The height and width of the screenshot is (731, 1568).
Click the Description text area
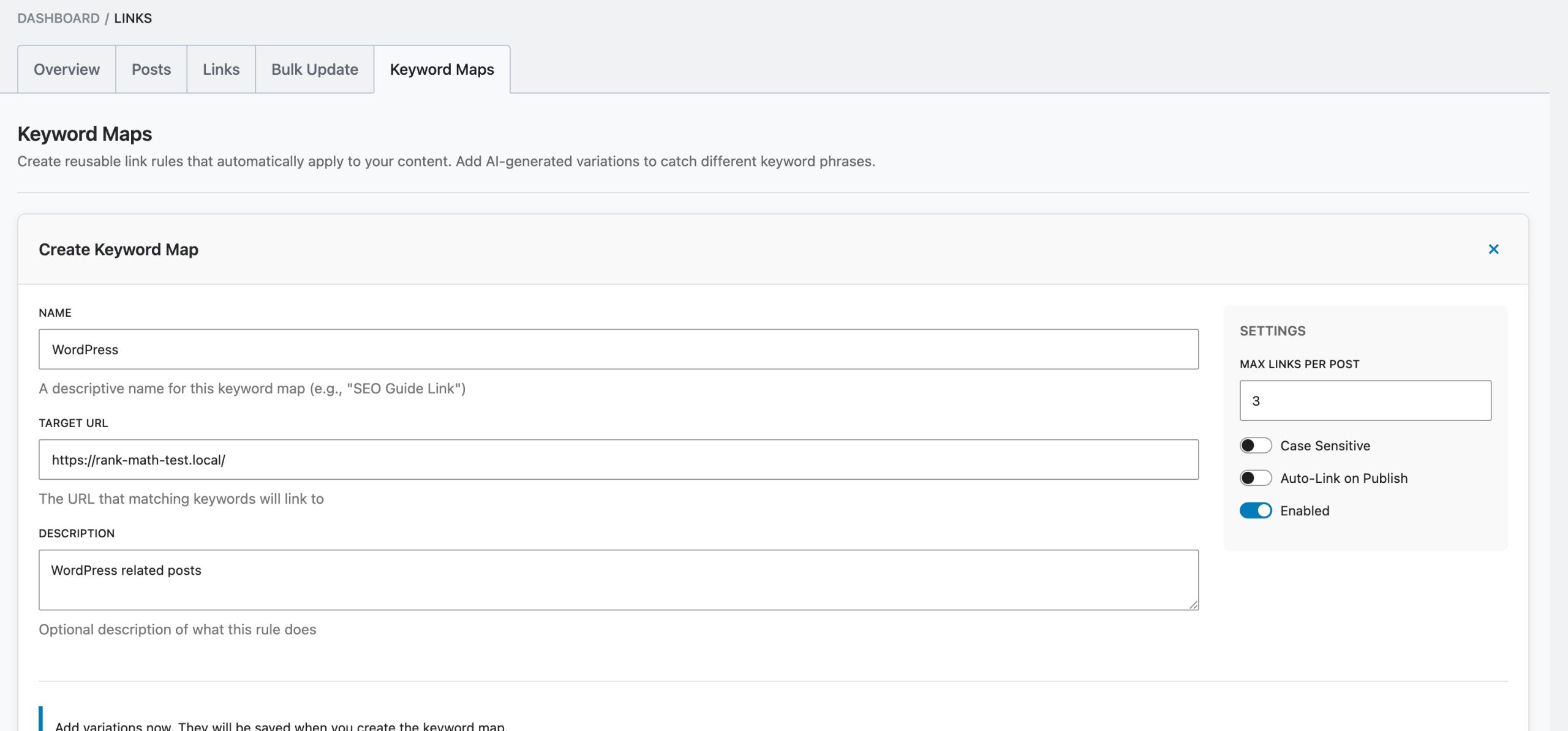(618, 580)
